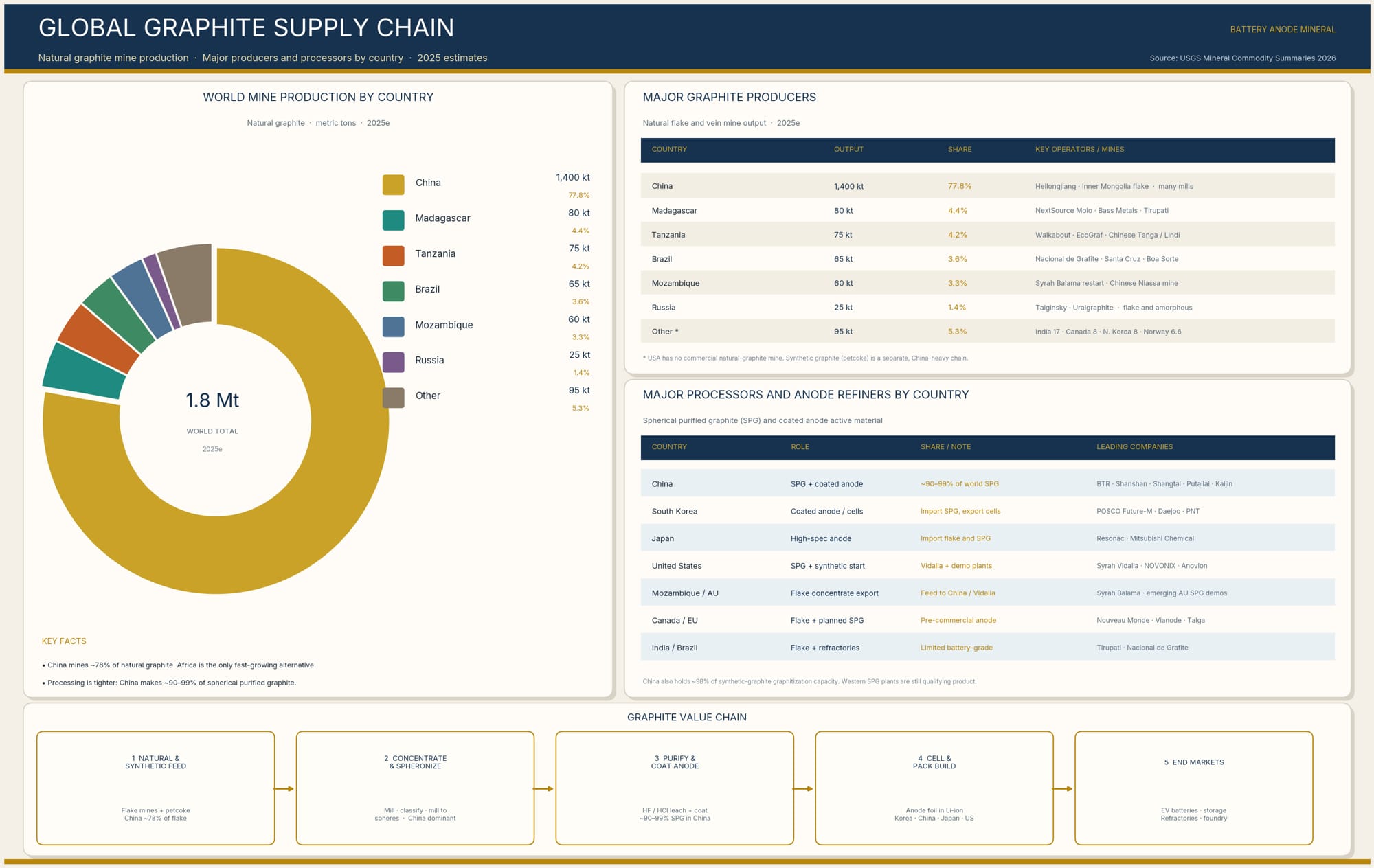Click the COUNTRY header in producers table
Viewport: 1374px width, 868px height.
point(669,149)
